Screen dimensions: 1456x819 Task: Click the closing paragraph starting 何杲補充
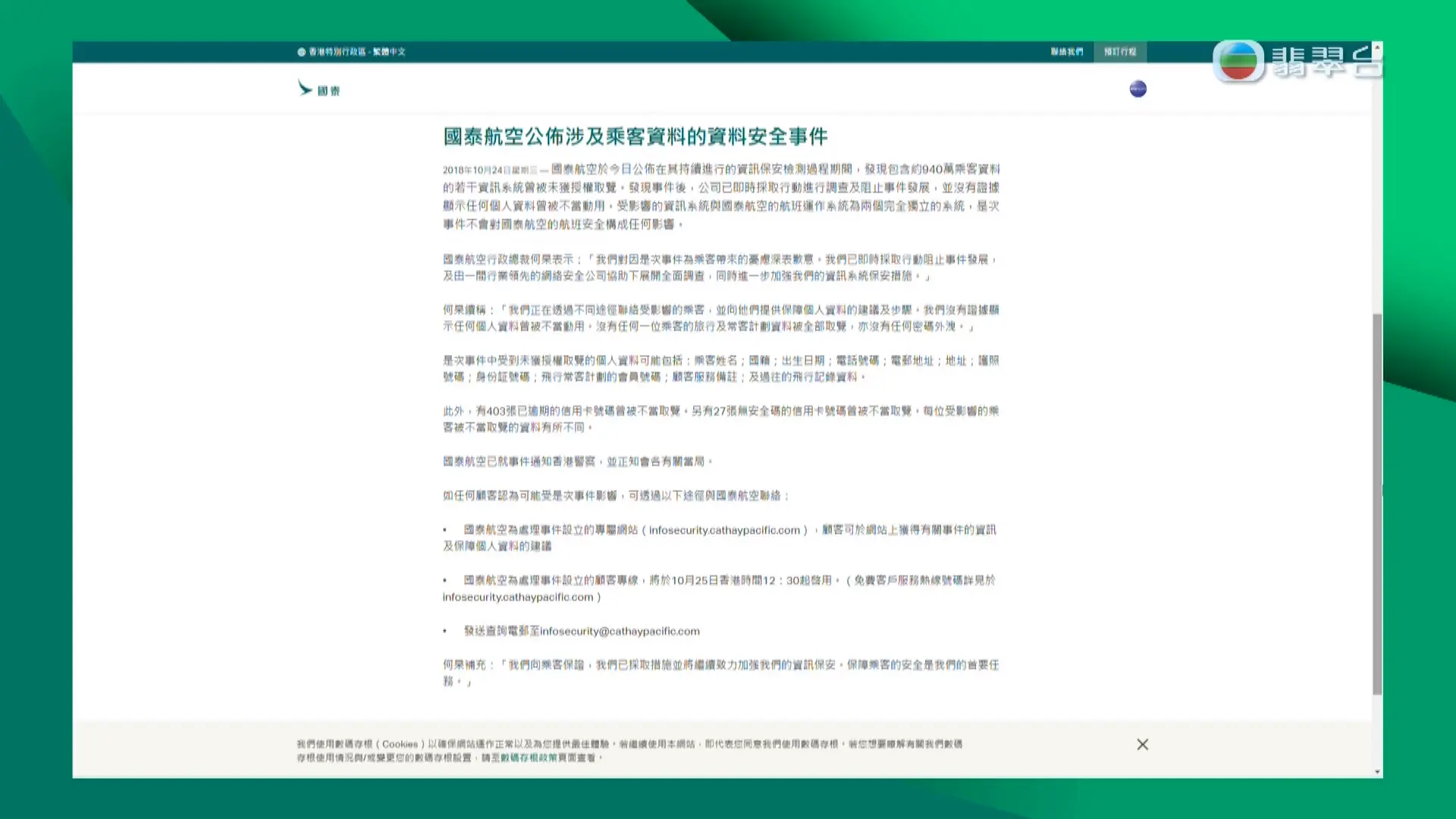(x=720, y=673)
